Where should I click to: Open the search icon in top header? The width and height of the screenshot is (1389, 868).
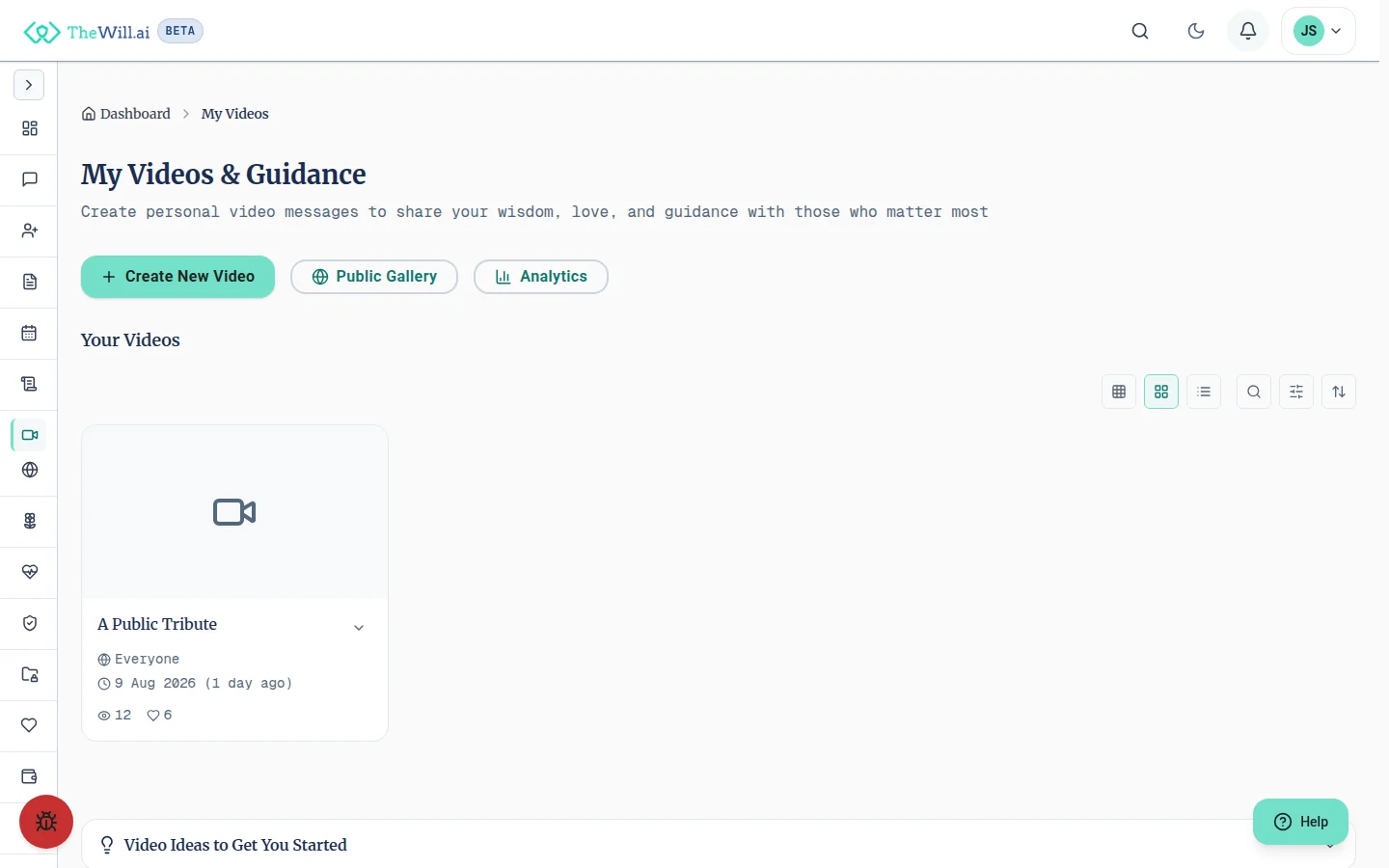[x=1140, y=31]
